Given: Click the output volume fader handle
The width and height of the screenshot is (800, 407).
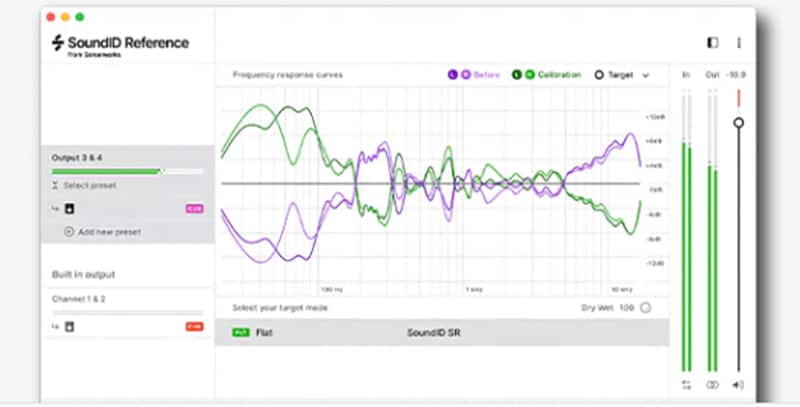Looking at the screenshot, I should tap(738, 122).
